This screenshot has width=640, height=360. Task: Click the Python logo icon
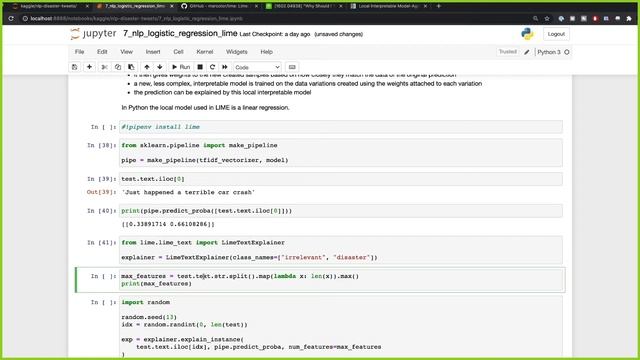527,34
